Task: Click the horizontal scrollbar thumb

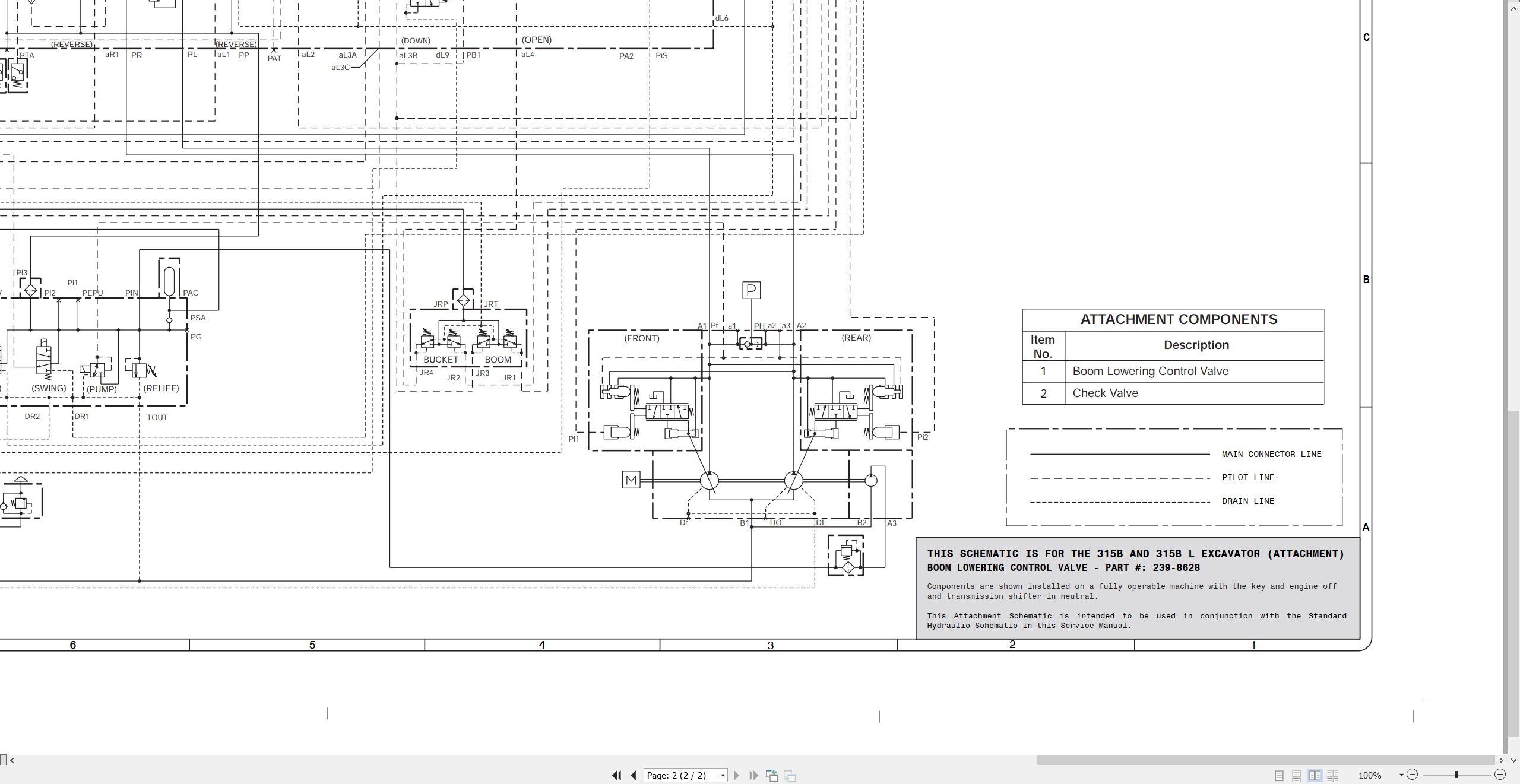Action: point(1266,760)
